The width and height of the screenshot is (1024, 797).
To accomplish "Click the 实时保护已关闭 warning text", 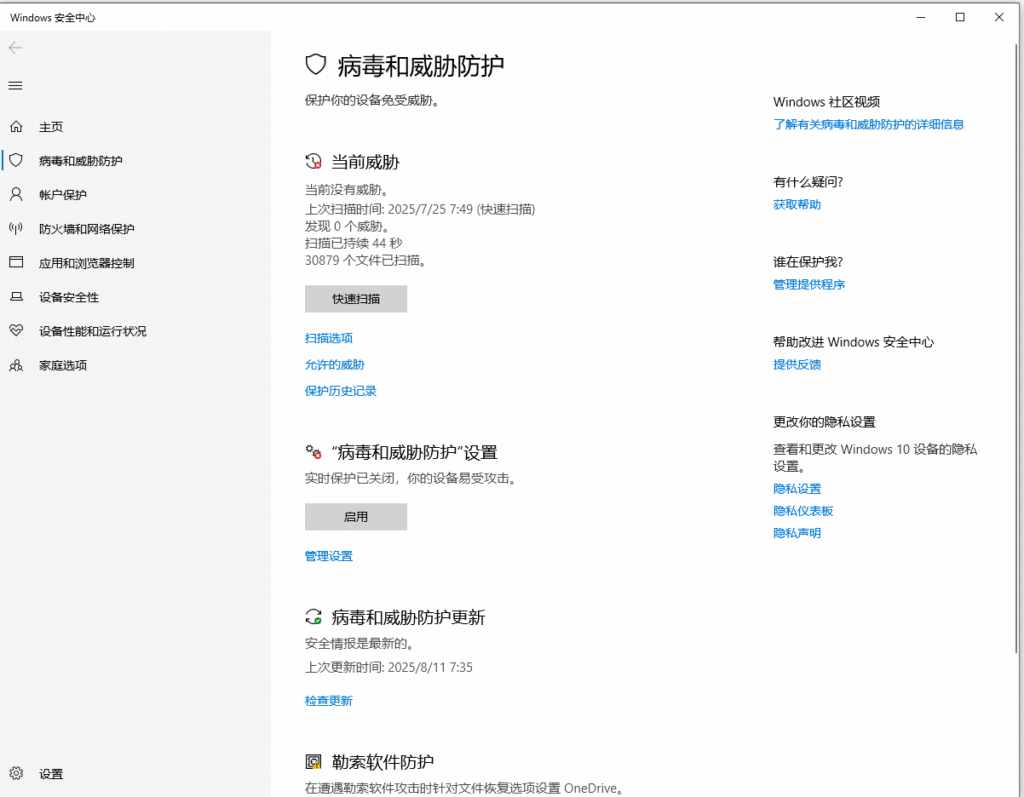I will (x=412, y=478).
